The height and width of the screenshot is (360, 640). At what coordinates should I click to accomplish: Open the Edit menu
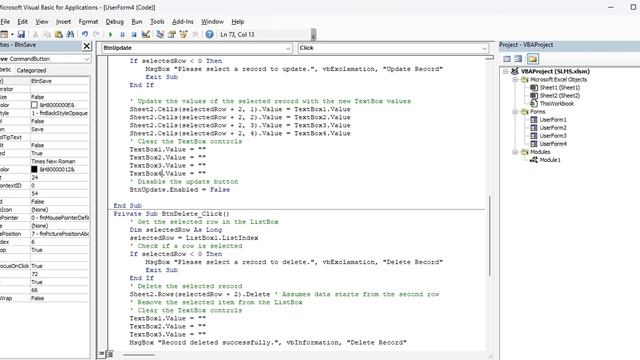tap(22, 22)
